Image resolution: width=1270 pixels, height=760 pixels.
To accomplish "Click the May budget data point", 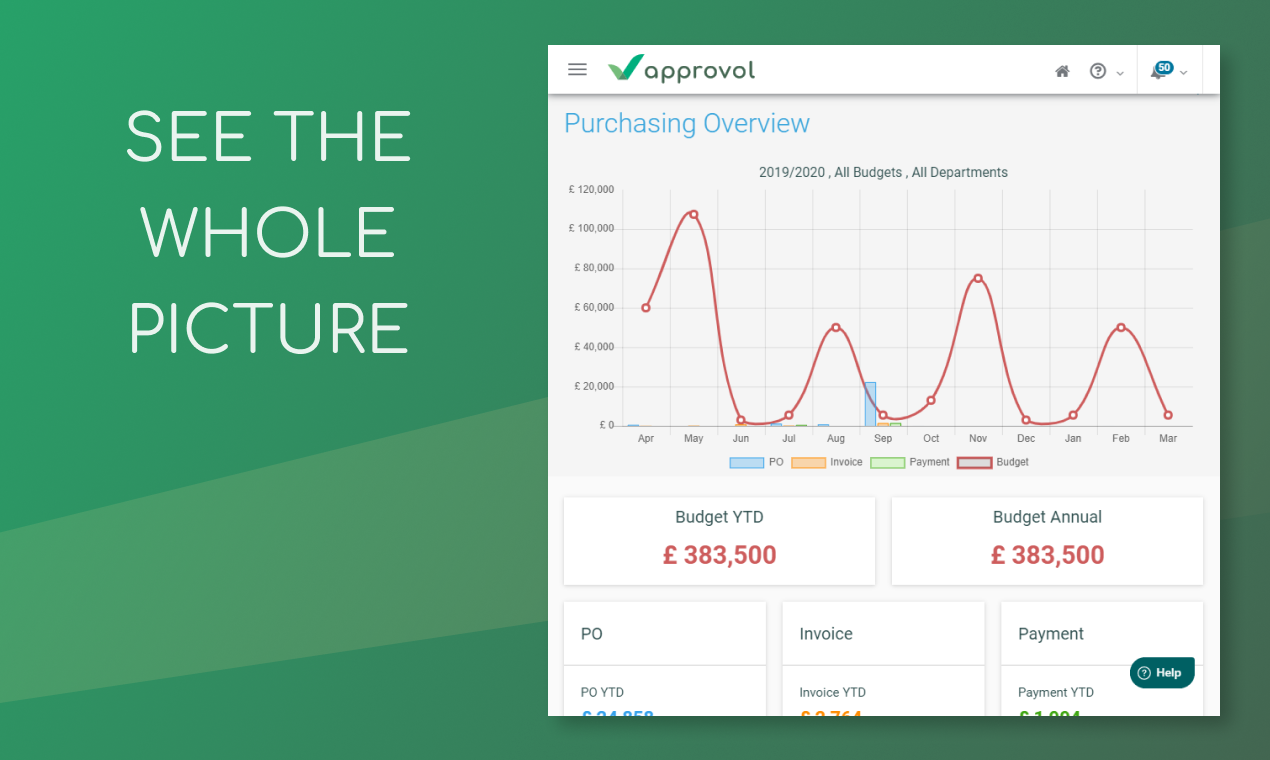I will pos(694,214).
